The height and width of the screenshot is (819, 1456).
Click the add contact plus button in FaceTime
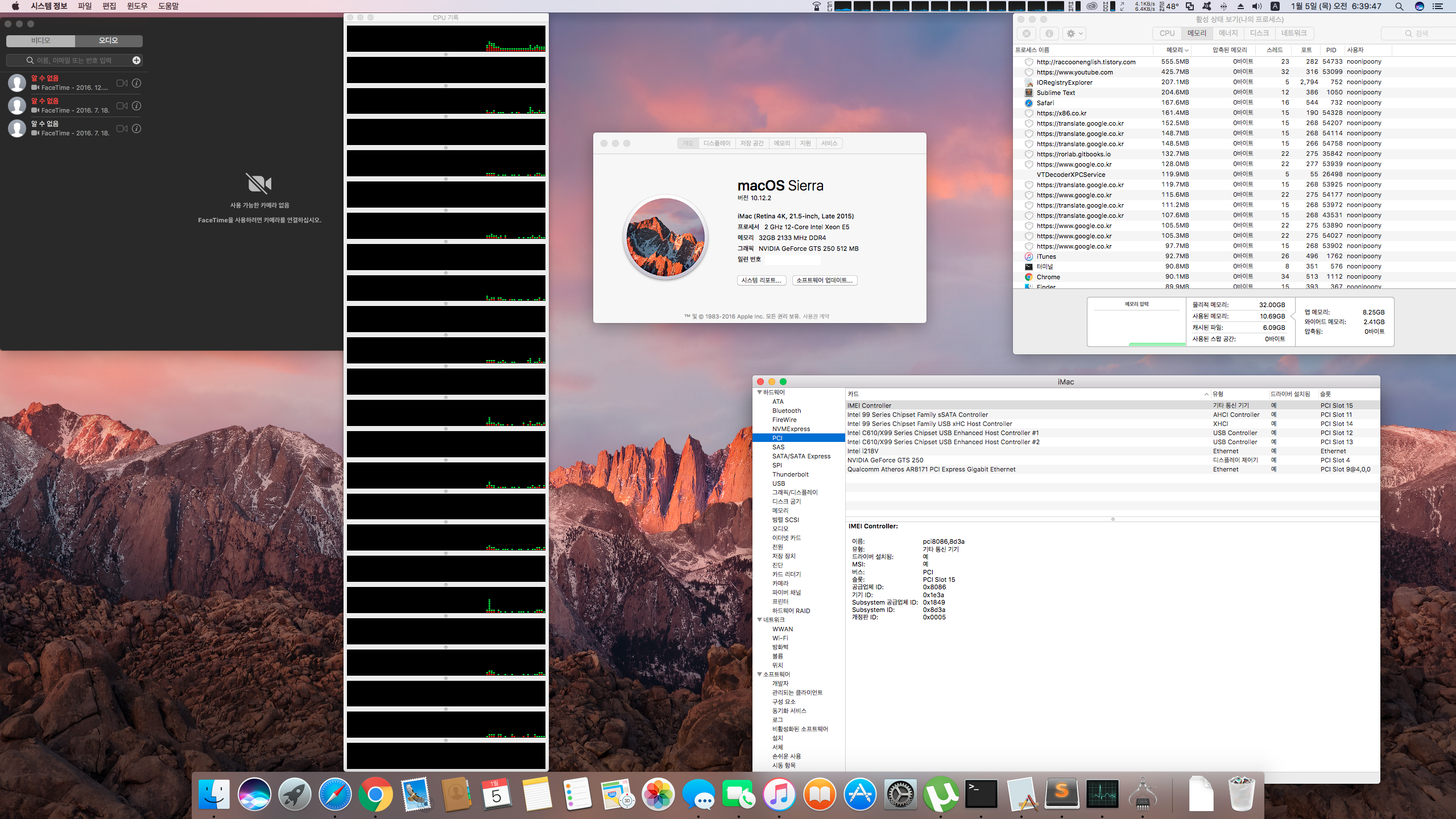click(x=136, y=60)
